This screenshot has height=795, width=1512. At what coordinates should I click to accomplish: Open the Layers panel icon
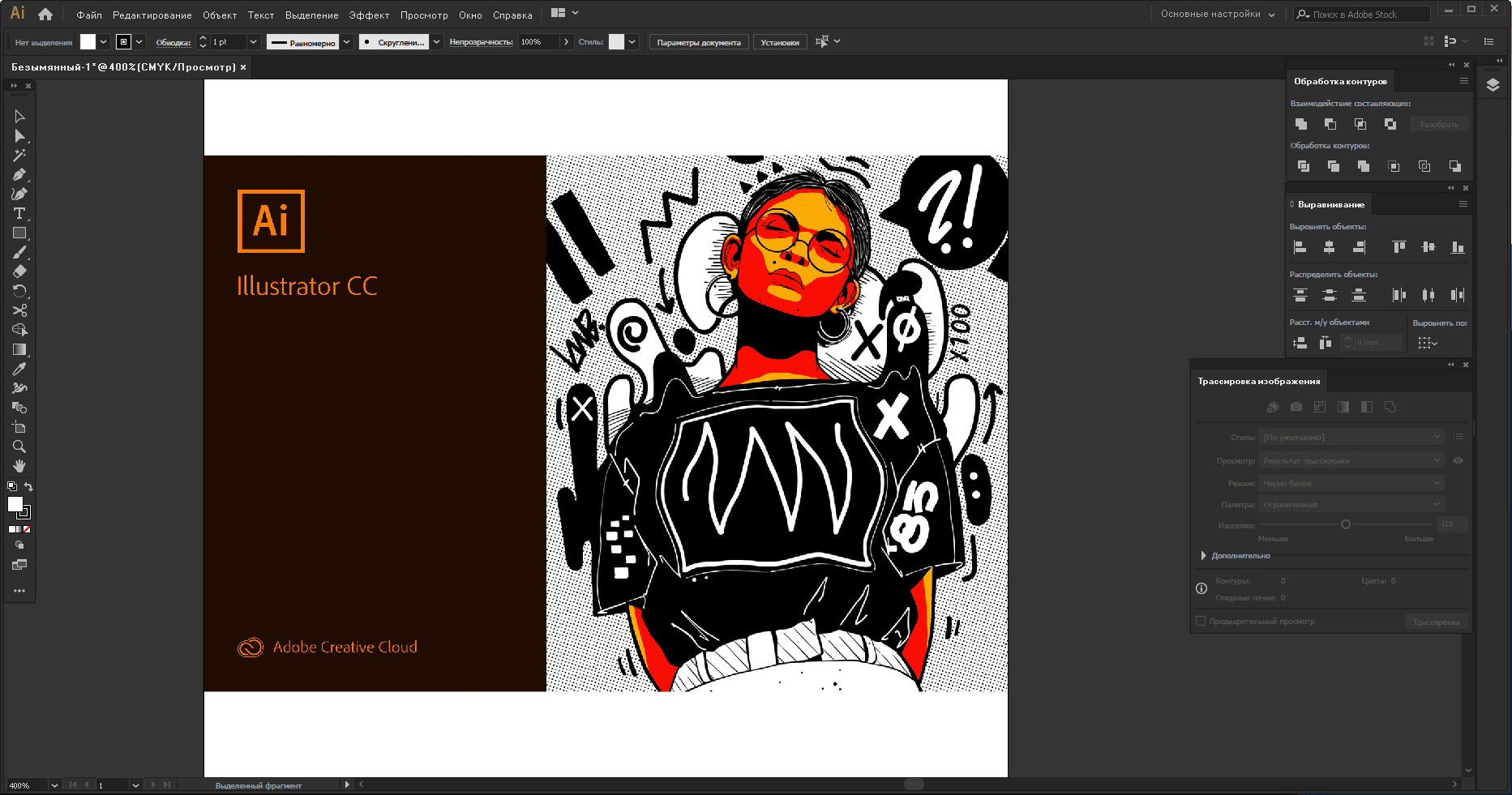click(x=1493, y=85)
